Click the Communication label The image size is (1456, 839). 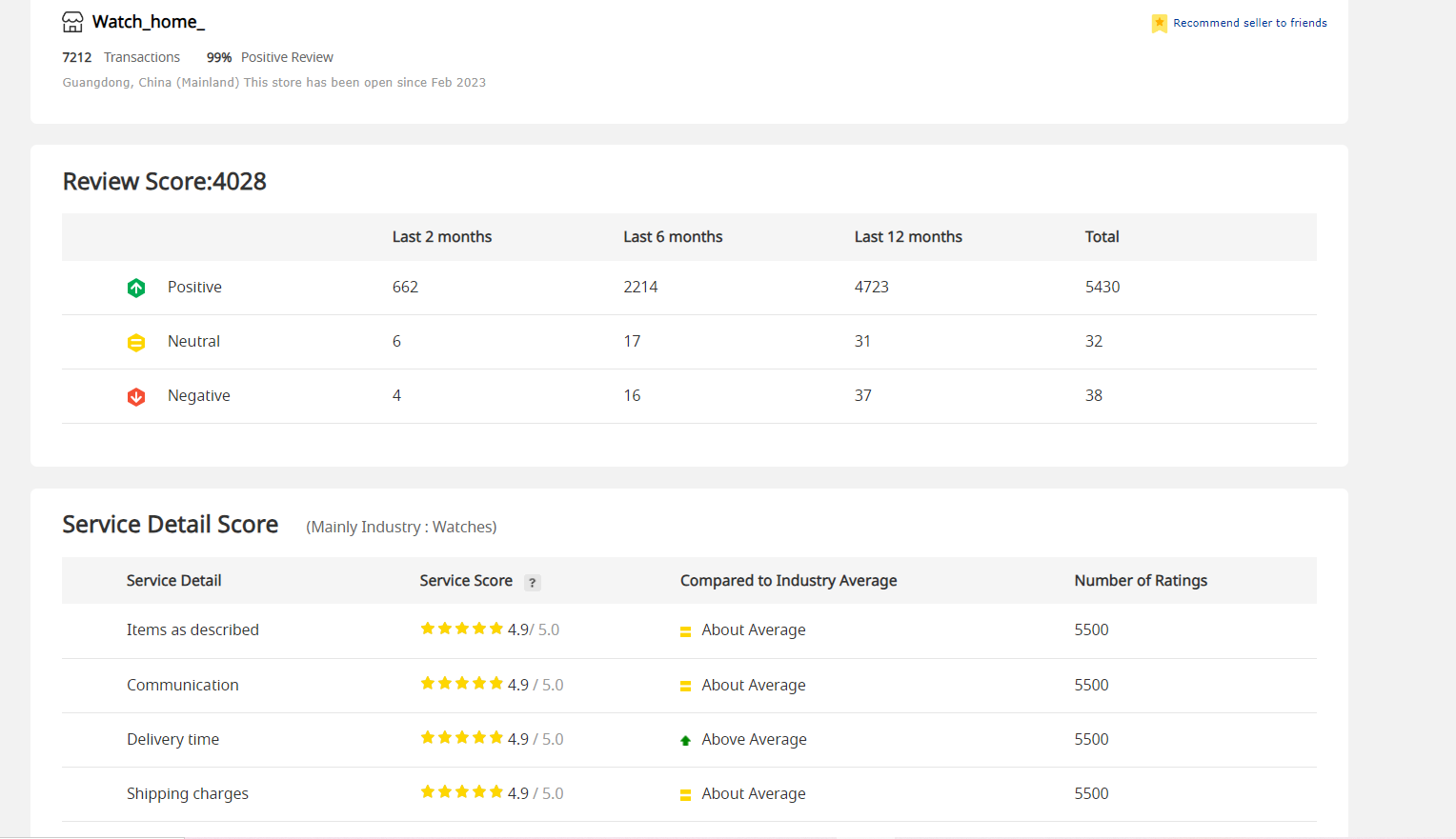[183, 686]
